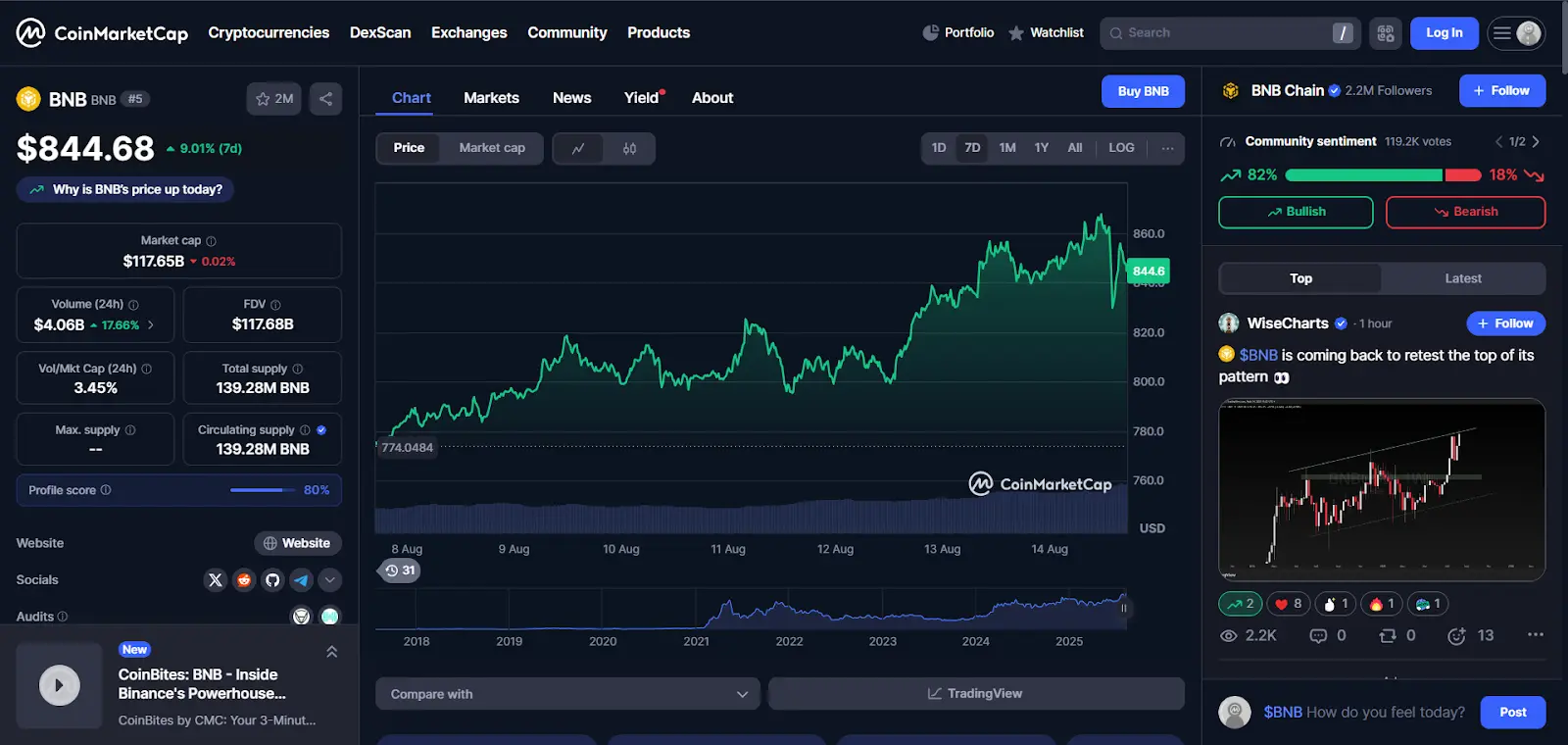Follow the BNB Chain account

[x=1502, y=91]
